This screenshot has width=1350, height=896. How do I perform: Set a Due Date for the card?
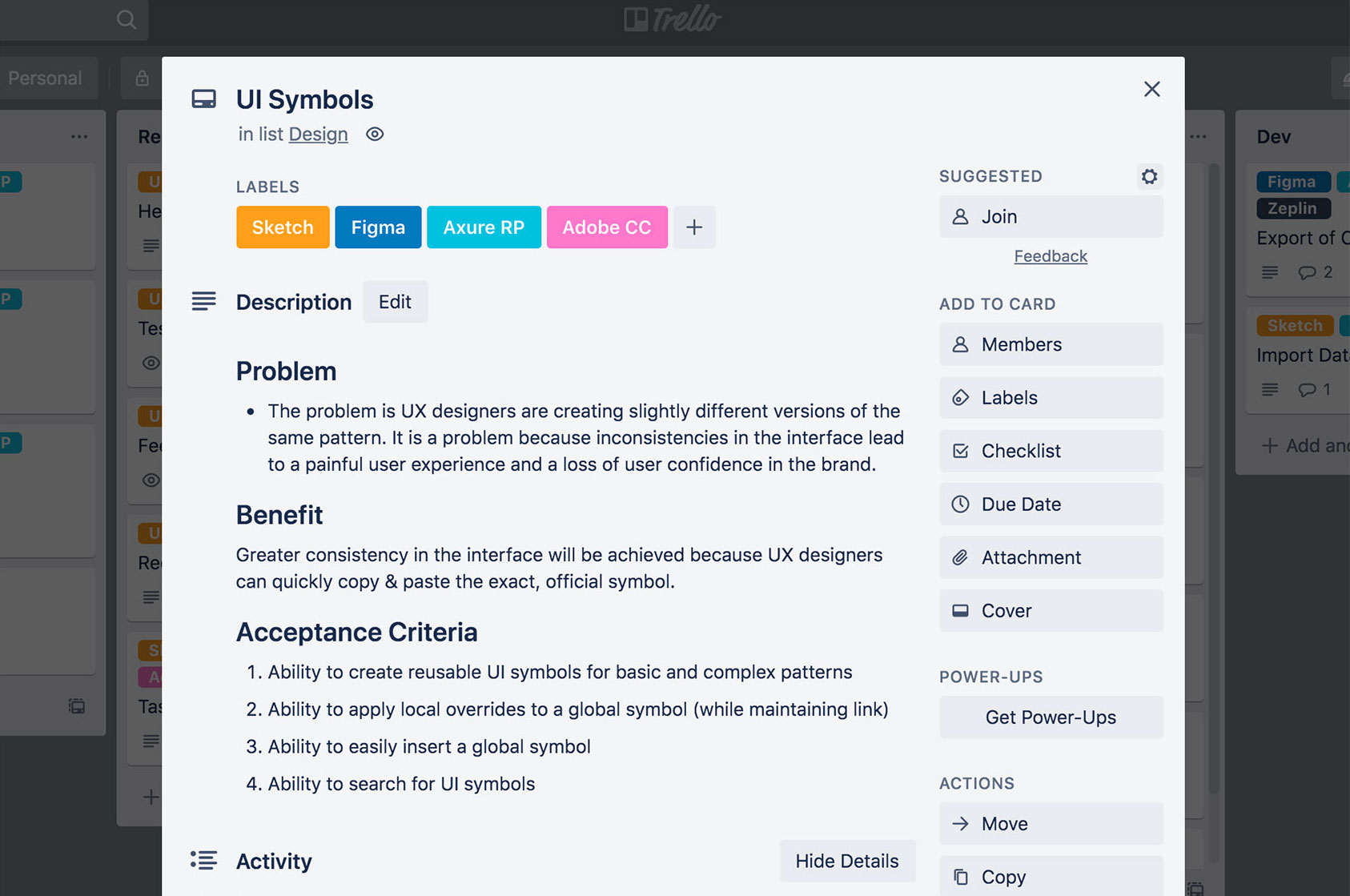coord(1051,504)
